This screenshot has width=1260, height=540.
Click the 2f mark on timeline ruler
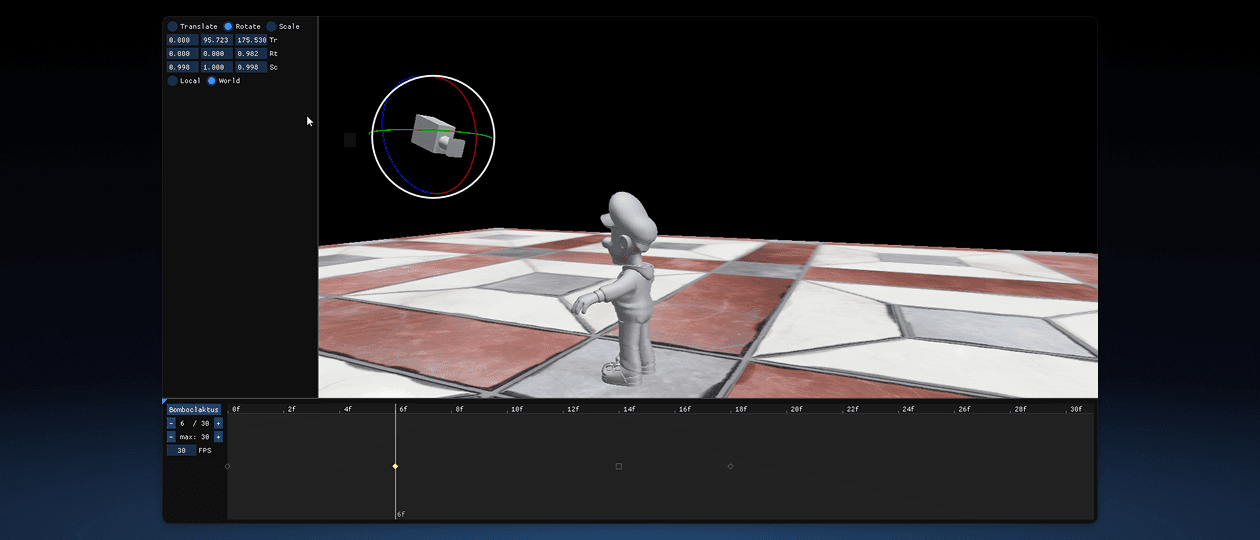click(291, 409)
